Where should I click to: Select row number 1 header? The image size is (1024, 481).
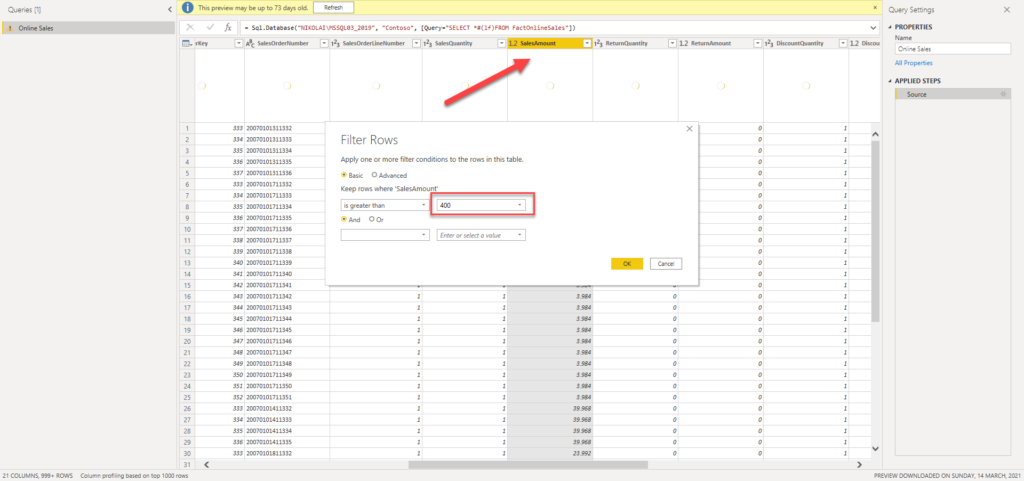click(x=187, y=129)
